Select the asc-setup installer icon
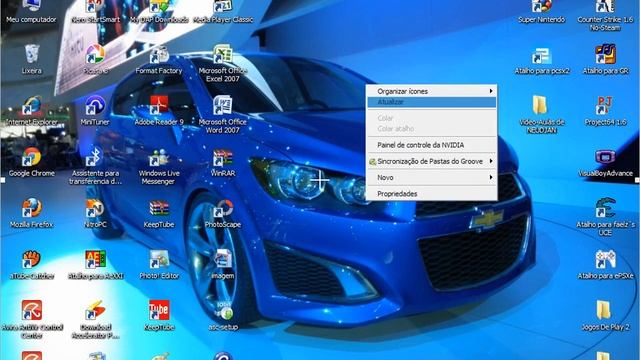The width and height of the screenshot is (640, 360). click(x=223, y=311)
